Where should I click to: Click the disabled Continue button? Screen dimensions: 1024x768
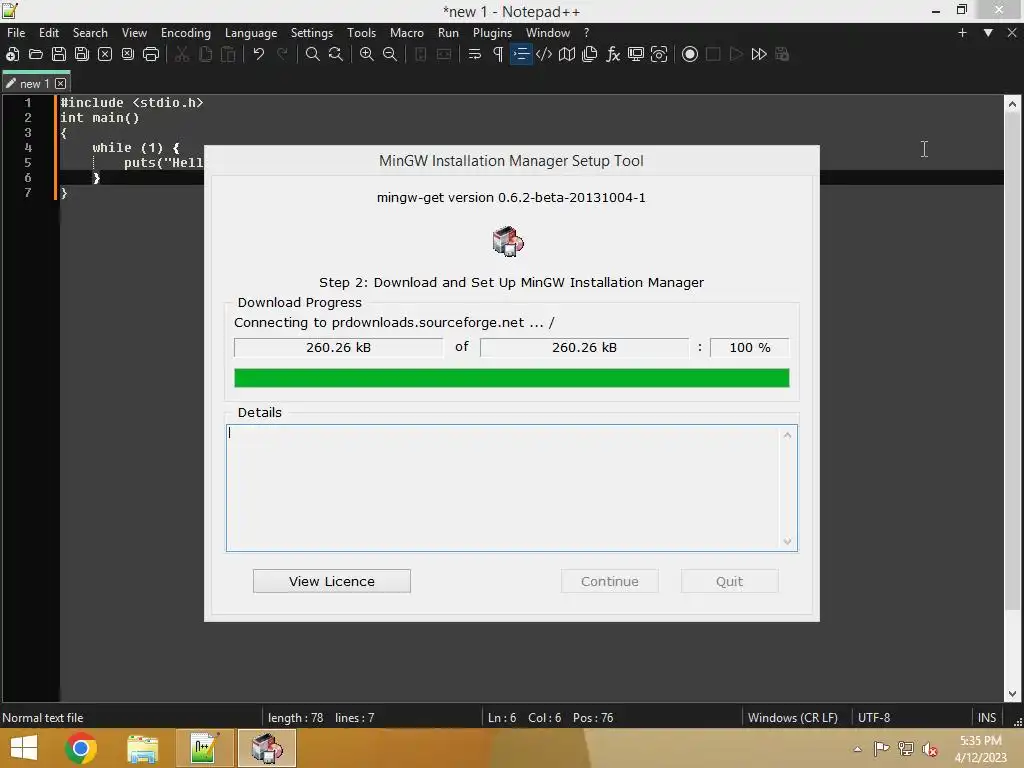coord(610,581)
